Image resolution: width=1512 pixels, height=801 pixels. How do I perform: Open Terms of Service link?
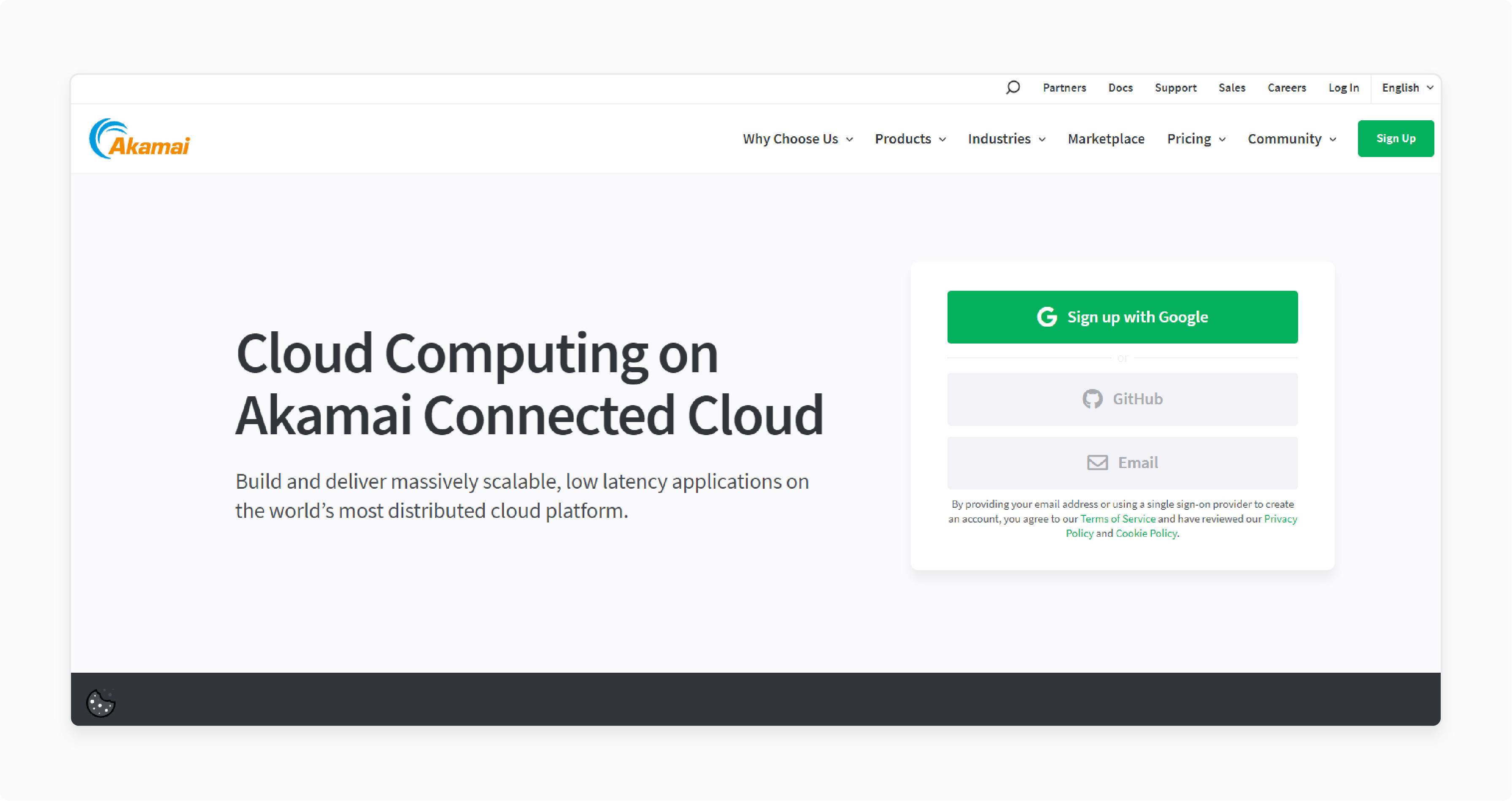(1118, 519)
